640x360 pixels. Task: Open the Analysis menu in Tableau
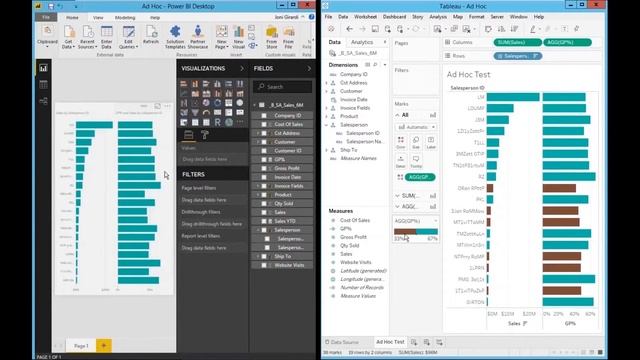(438, 17)
